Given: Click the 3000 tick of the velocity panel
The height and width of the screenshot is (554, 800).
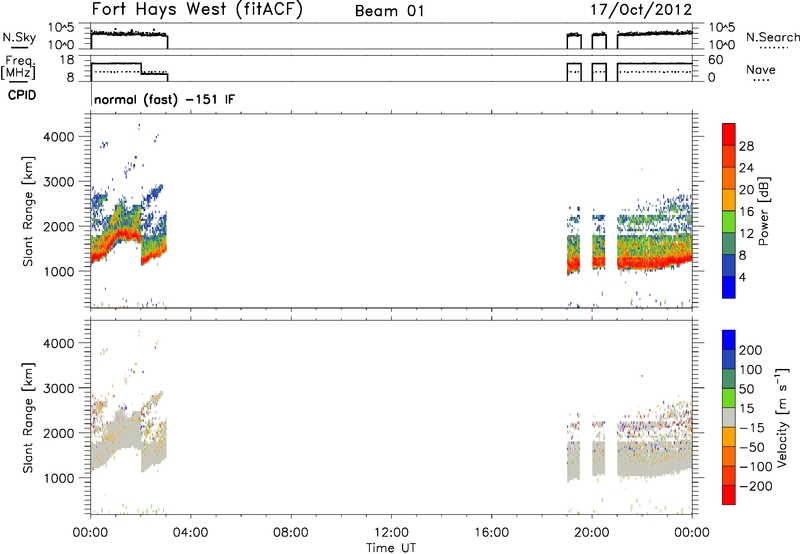Looking at the screenshot, I should tap(59, 388).
